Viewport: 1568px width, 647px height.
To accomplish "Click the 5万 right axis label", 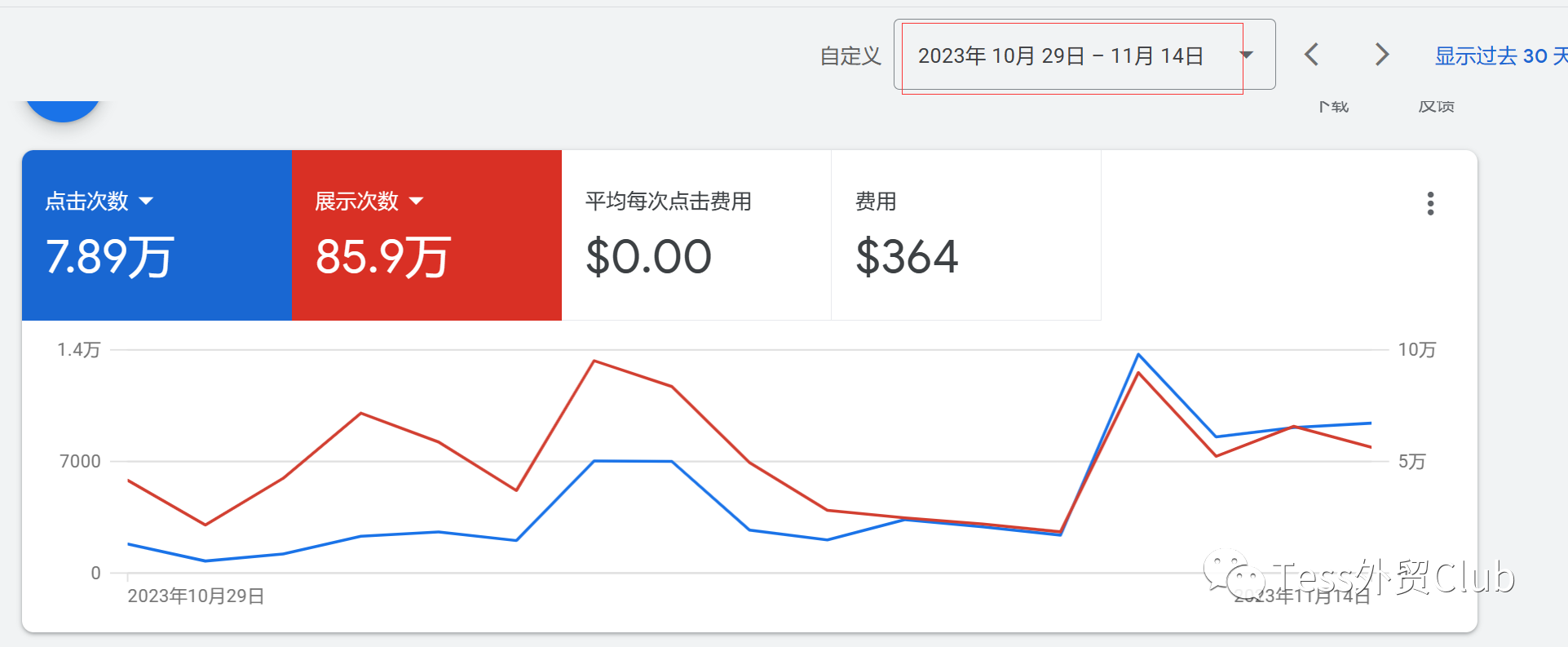I will point(1411,461).
